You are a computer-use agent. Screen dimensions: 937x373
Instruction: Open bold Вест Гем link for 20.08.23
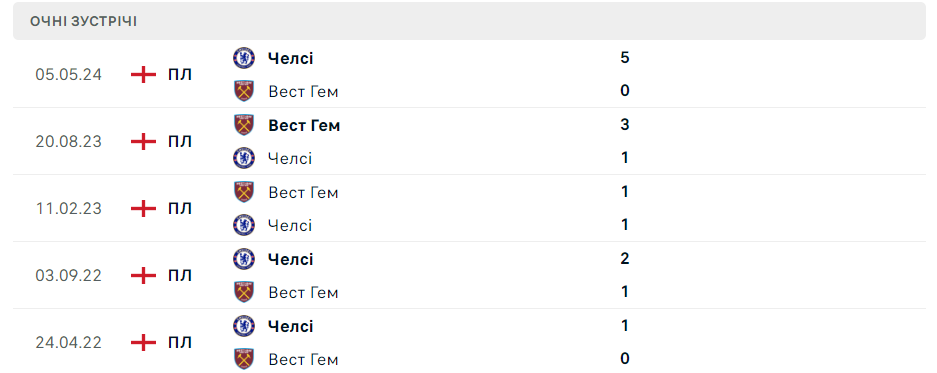pos(304,126)
